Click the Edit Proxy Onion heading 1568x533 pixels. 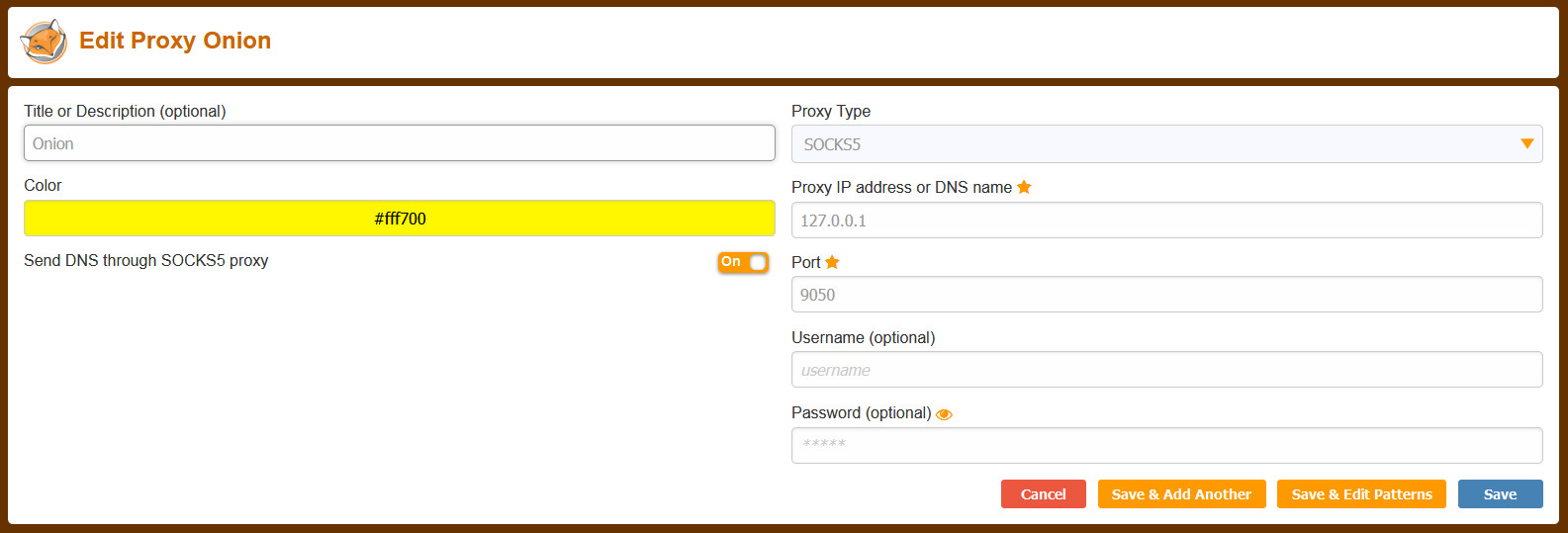tap(175, 41)
